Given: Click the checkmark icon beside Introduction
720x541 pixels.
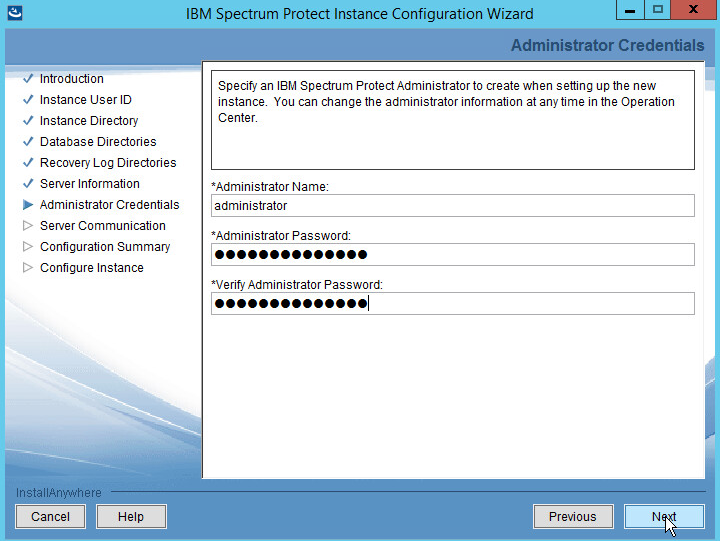Looking at the screenshot, I should click(x=28, y=79).
